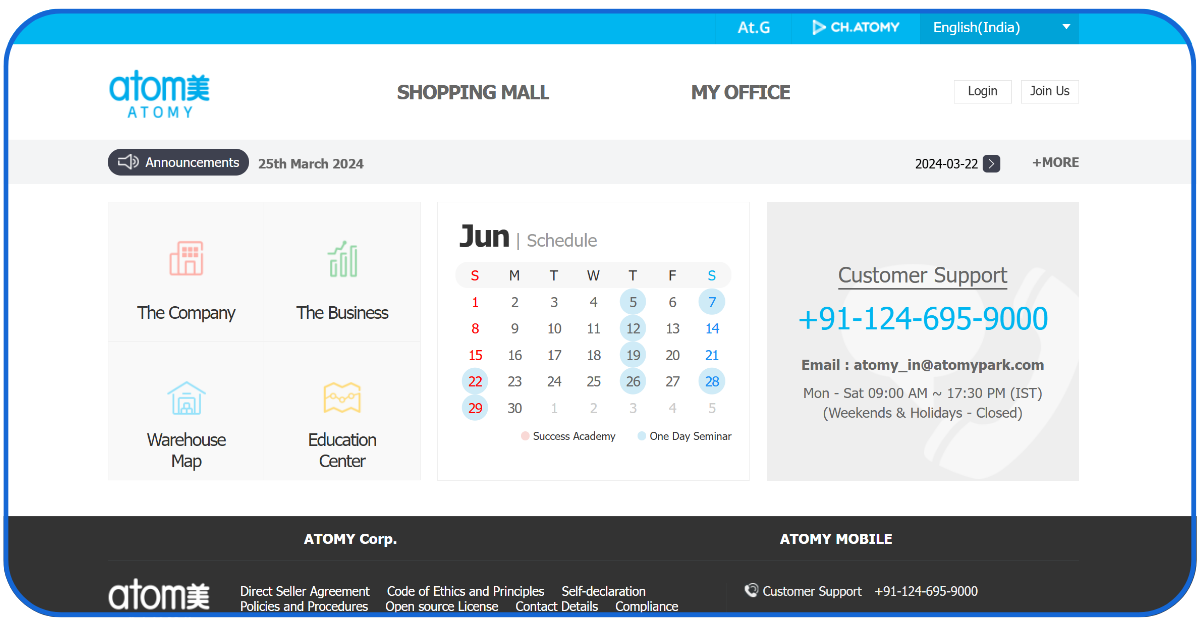Open Policies and Procedures link
Image resolution: width=1200 pixels, height=628 pixels.
coord(304,607)
